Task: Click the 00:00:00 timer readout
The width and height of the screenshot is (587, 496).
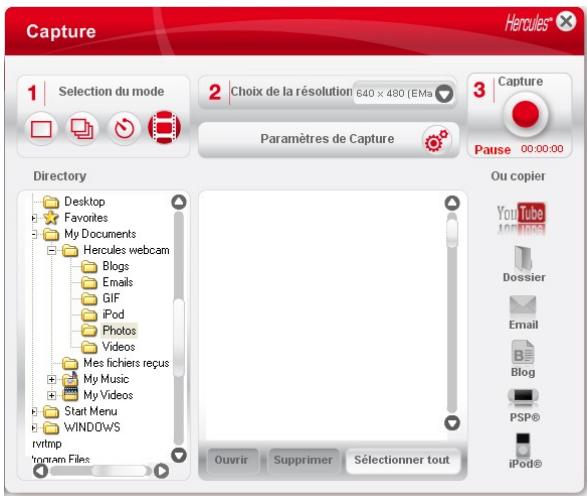Action: point(542,149)
